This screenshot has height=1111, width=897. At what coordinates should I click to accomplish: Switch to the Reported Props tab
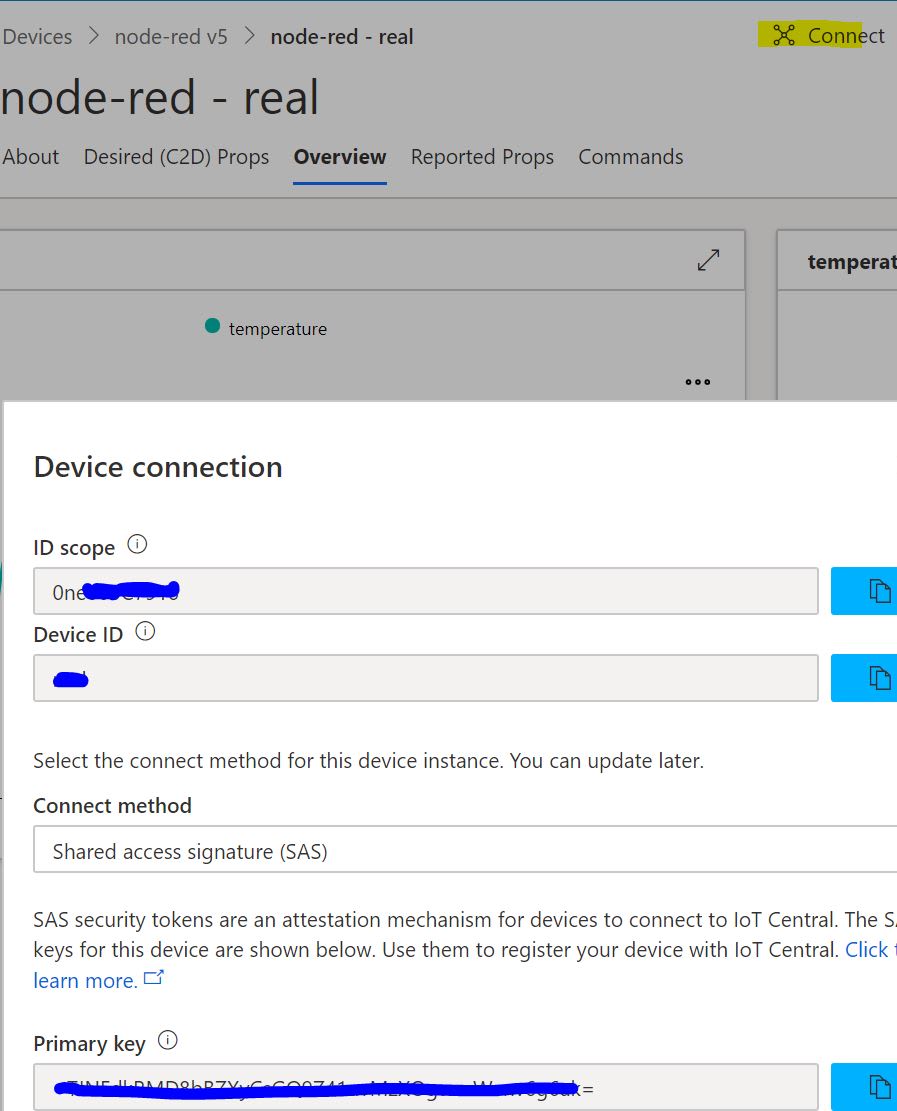point(482,157)
